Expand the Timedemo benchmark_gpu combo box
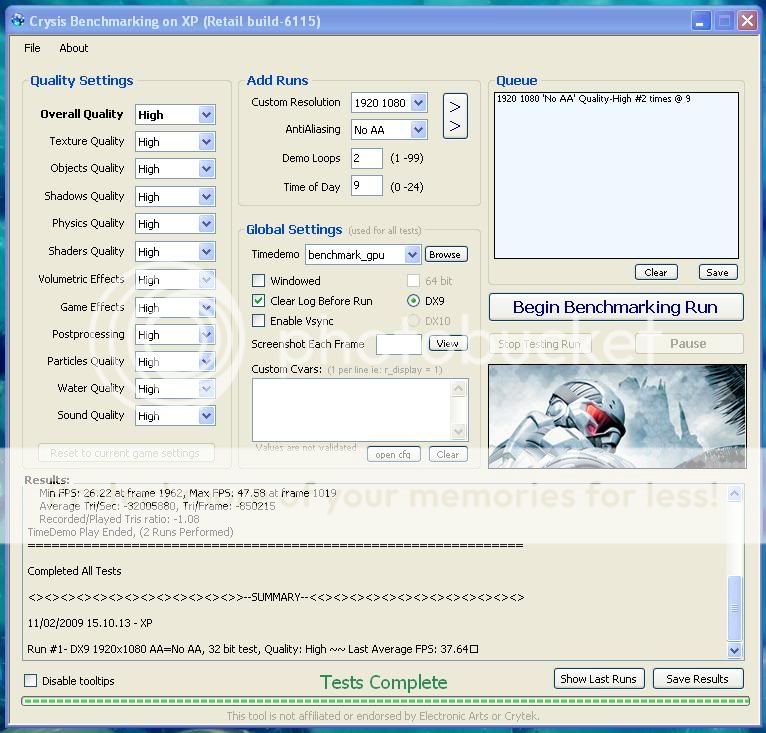This screenshot has height=733, width=766. (412, 255)
